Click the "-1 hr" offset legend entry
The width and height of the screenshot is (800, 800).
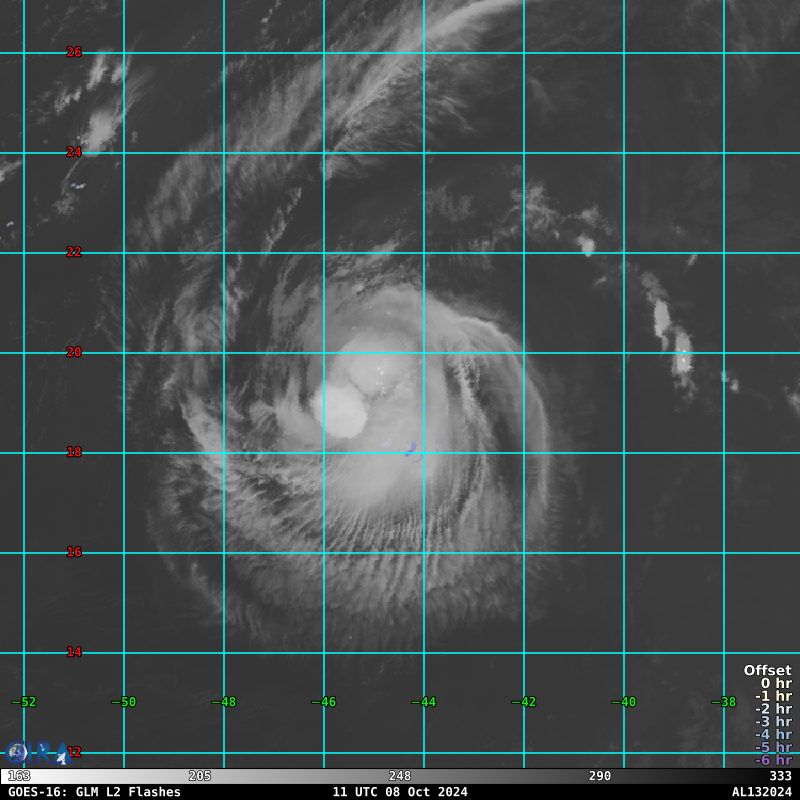(772, 696)
